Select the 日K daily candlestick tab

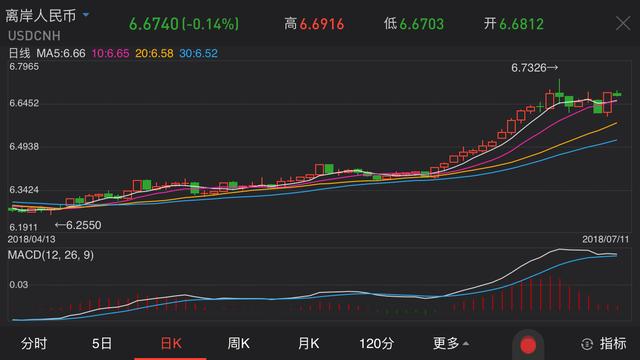(x=171, y=343)
